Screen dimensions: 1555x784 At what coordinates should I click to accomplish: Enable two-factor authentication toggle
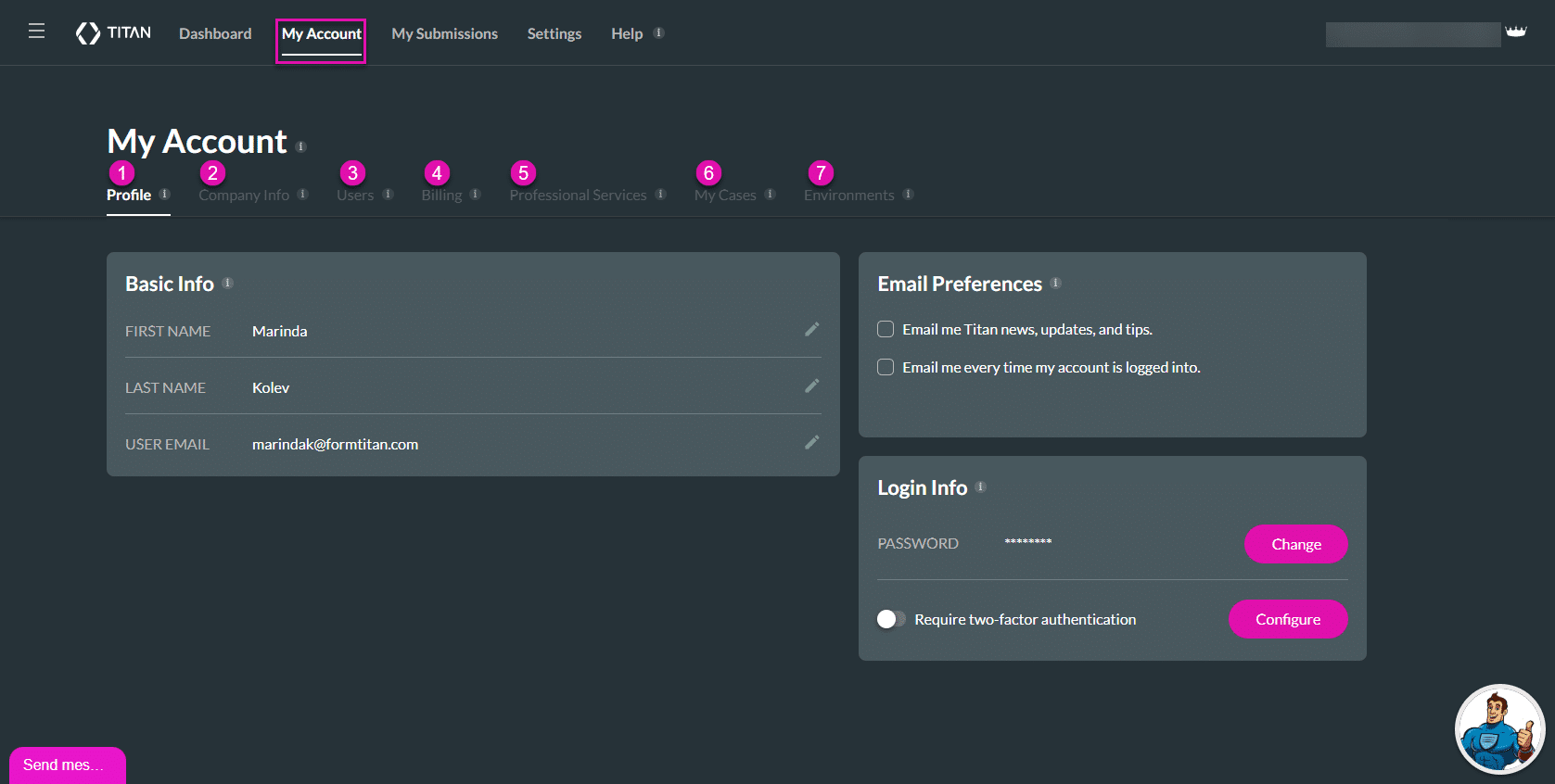(x=891, y=619)
